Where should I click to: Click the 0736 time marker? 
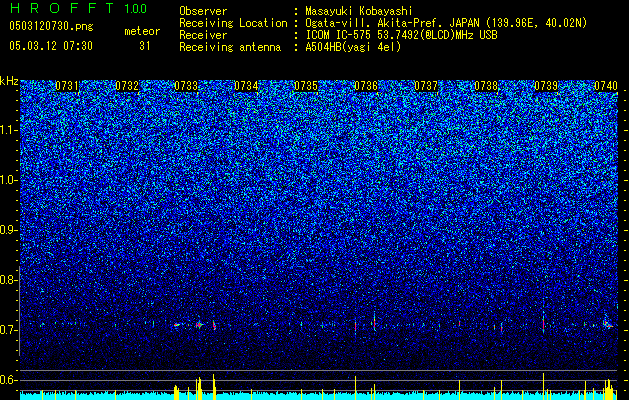366,86
